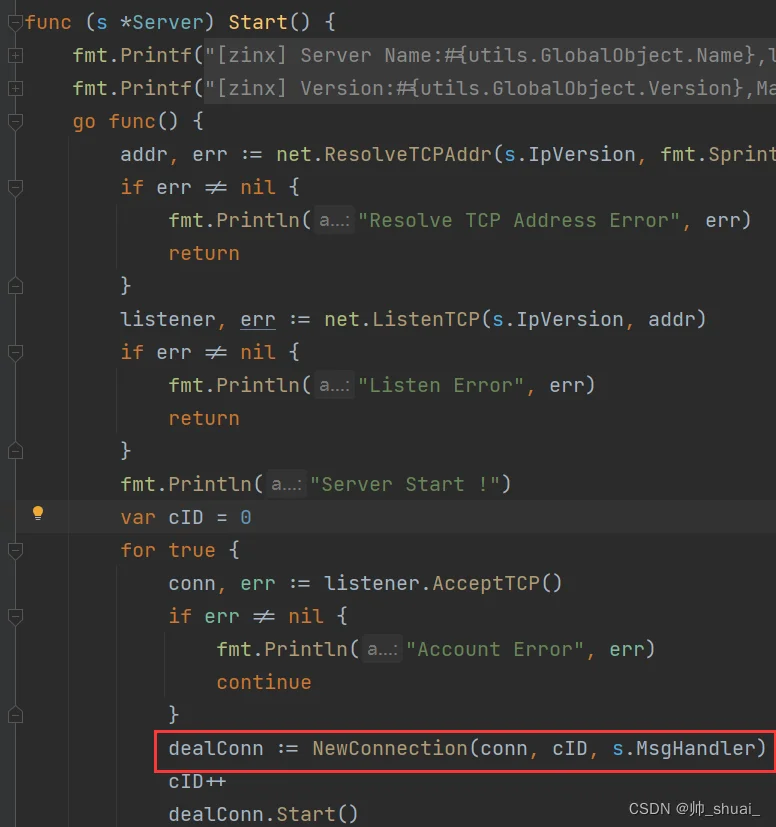Click the addr variable before ResolveTCPAddr

pos(143,155)
